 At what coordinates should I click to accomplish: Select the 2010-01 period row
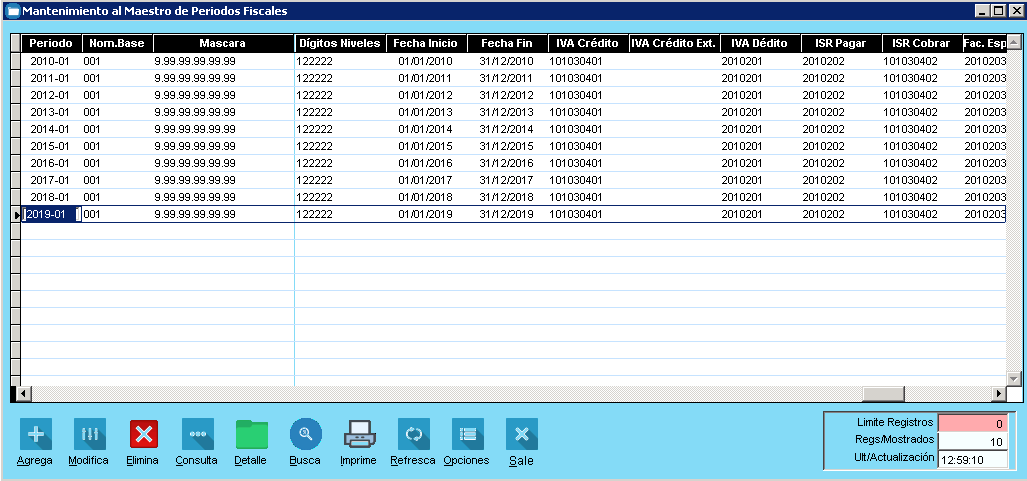pyautogui.click(x=50, y=61)
